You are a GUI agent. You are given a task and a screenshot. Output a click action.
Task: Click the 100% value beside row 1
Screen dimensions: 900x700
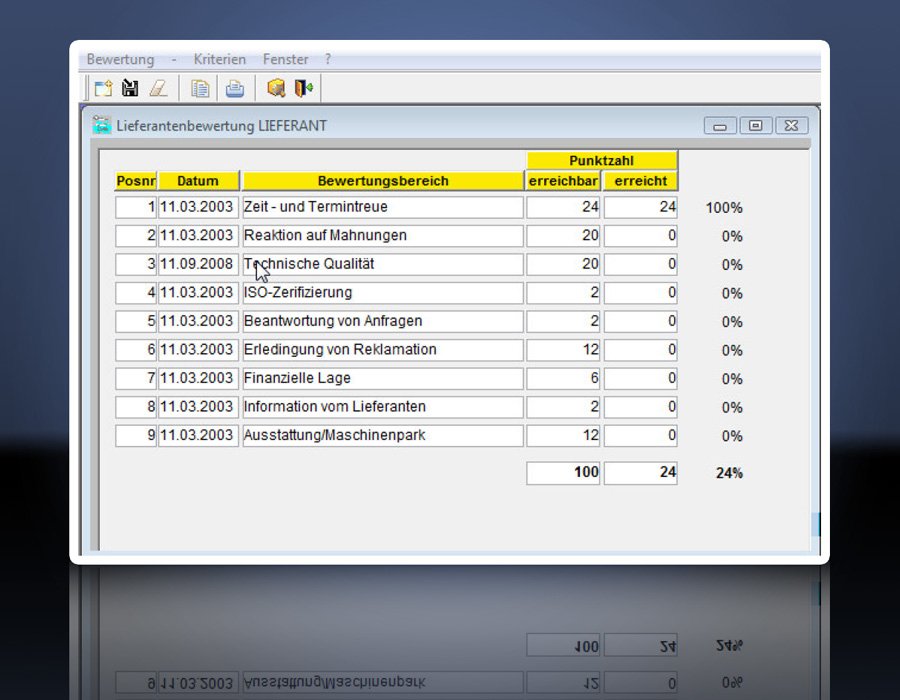click(724, 208)
